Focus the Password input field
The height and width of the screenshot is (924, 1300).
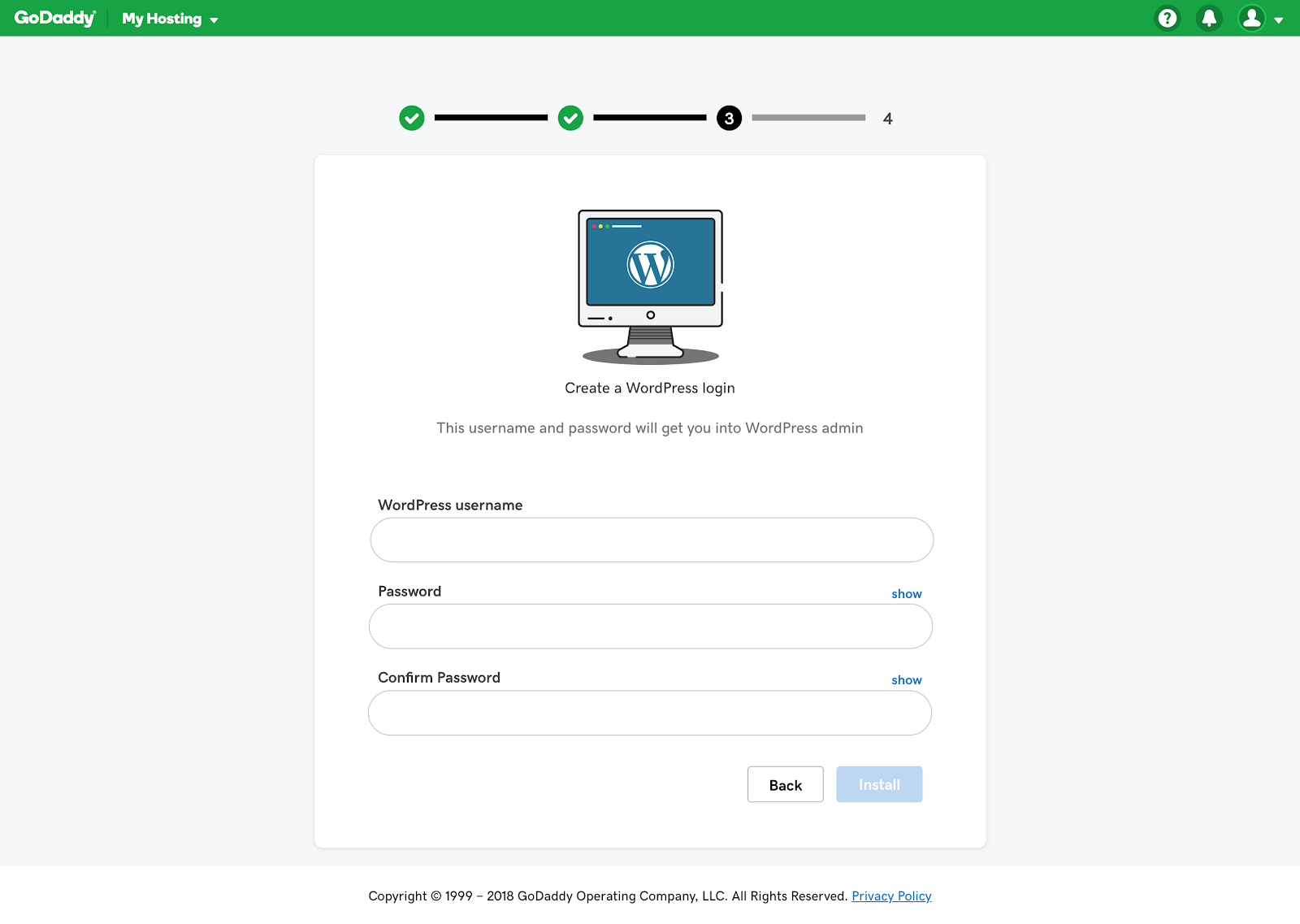pyautogui.click(x=651, y=626)
